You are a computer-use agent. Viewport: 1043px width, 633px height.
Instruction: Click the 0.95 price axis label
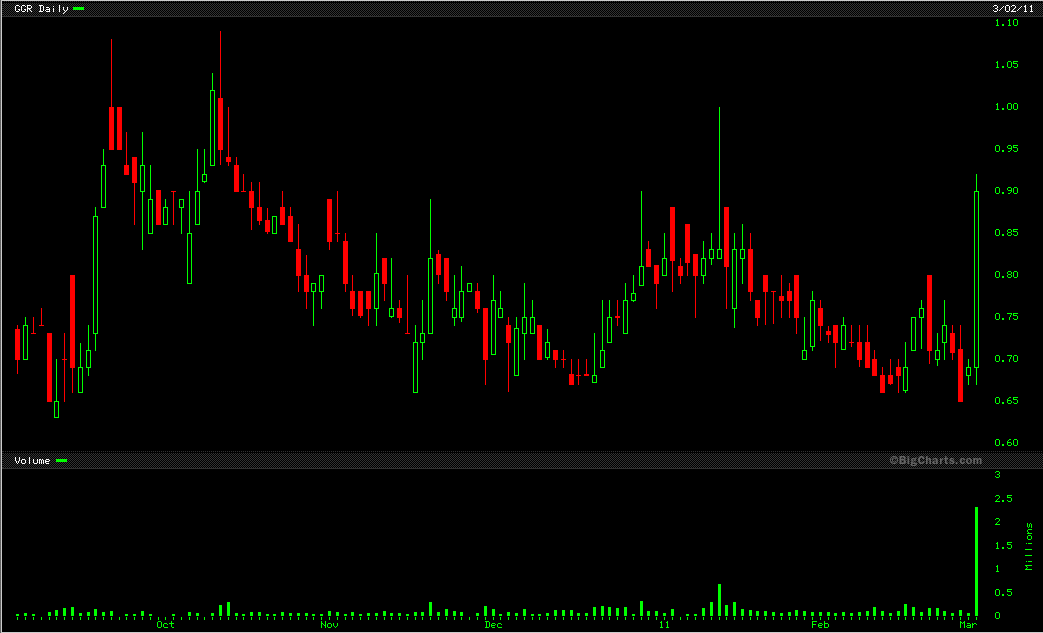coord(1006,148)
